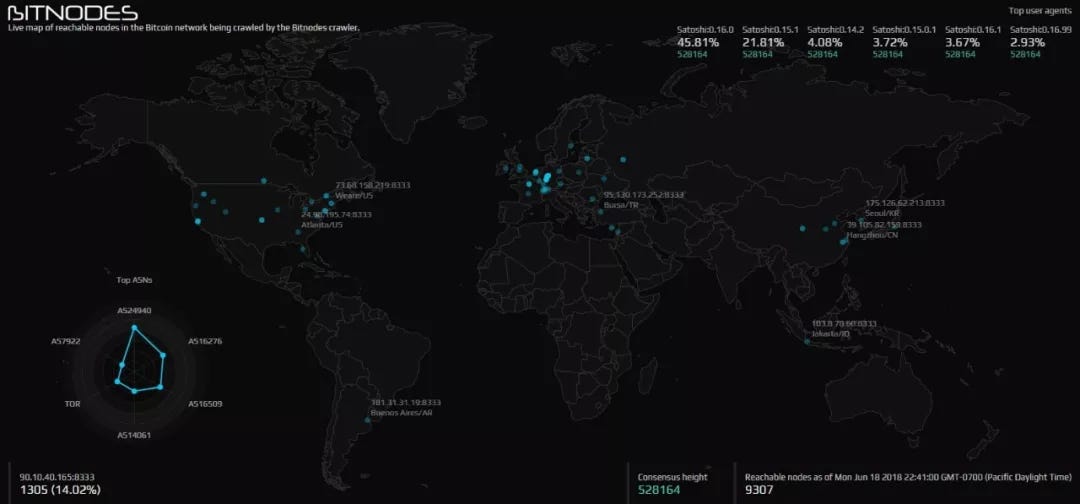The image size is (1080, 504).
Task: Click the Satoshi:0.16.1 user agent label
Action: click(x=973, y=30)
